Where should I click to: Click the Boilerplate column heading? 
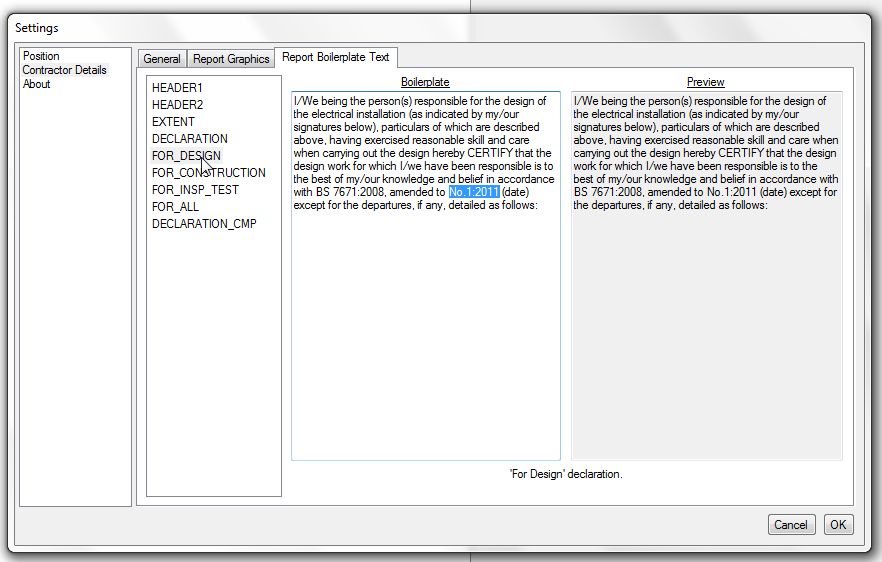(425, 82)
